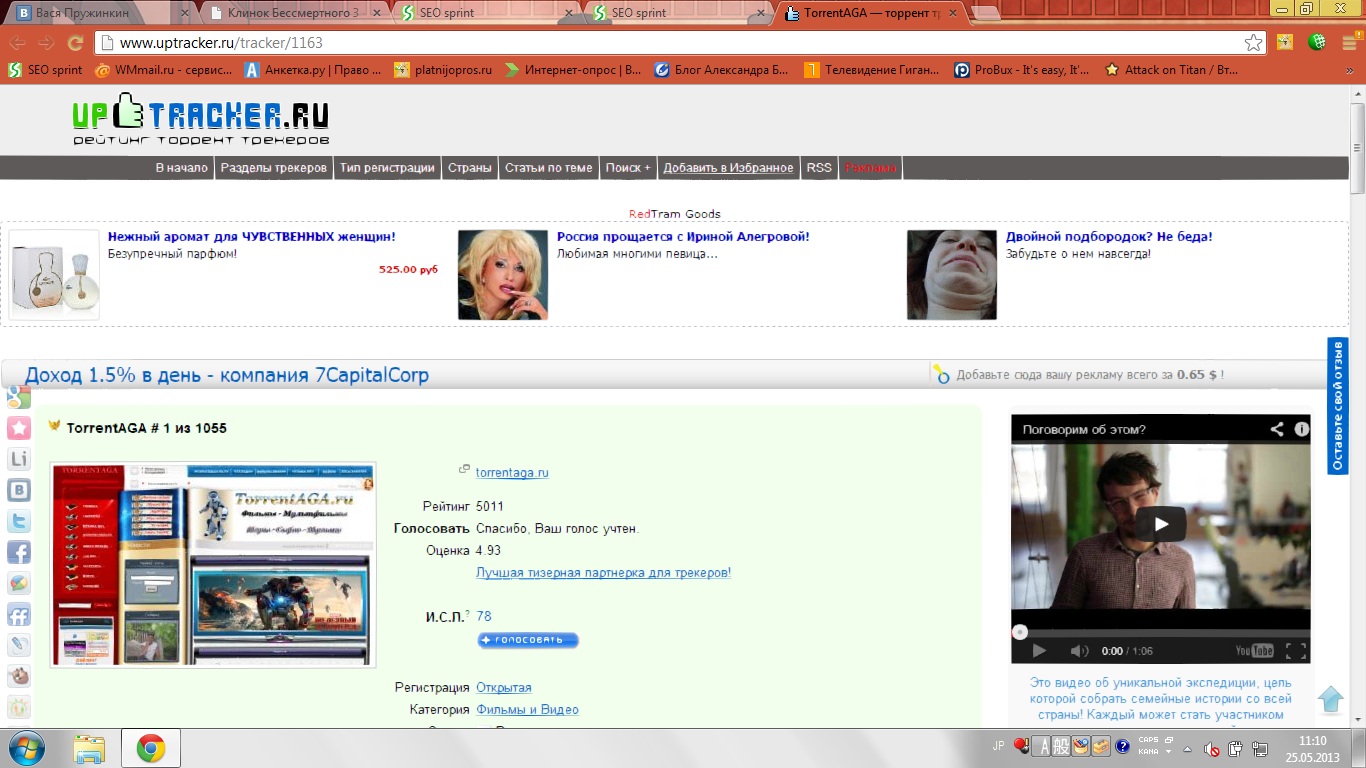Open red 'Реклама' menu item
Image resolution: width=1366 pixels, height=768 pixels.
(x=871, y=168)
